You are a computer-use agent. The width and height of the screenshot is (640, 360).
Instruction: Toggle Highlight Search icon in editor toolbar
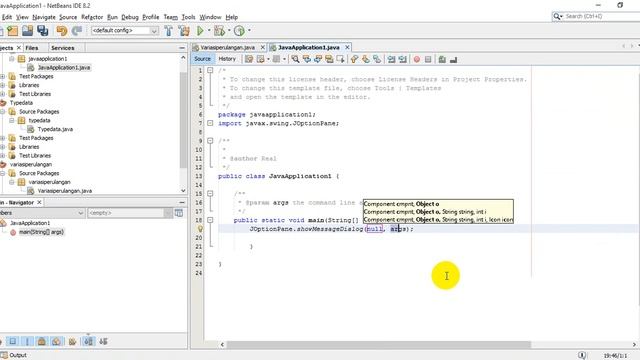tap(329, 60)
